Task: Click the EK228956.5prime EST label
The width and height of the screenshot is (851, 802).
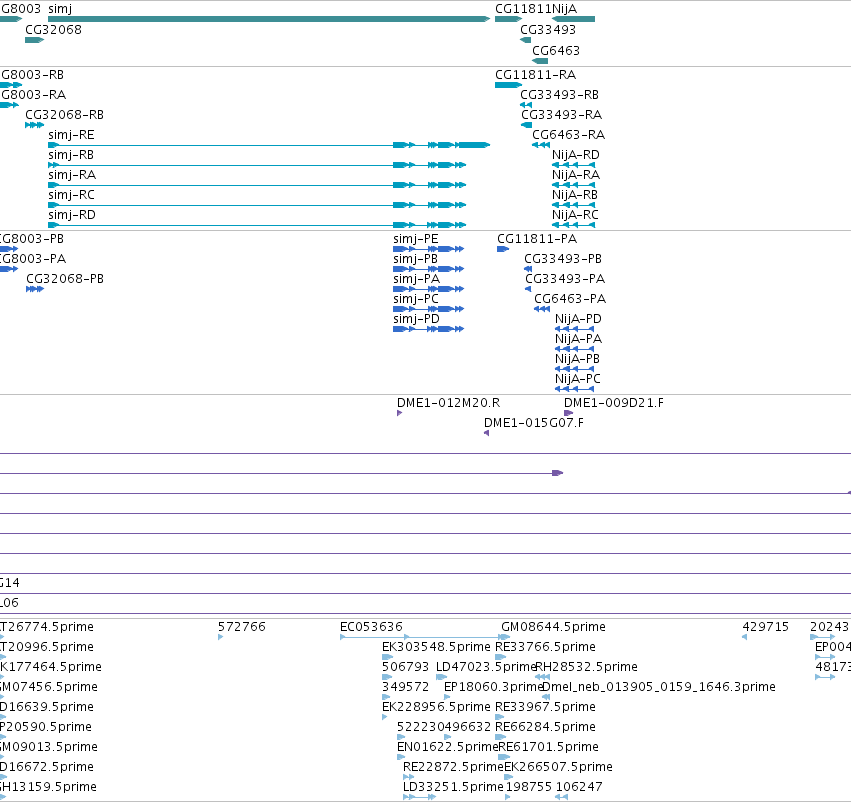Action: click(436, 707)
